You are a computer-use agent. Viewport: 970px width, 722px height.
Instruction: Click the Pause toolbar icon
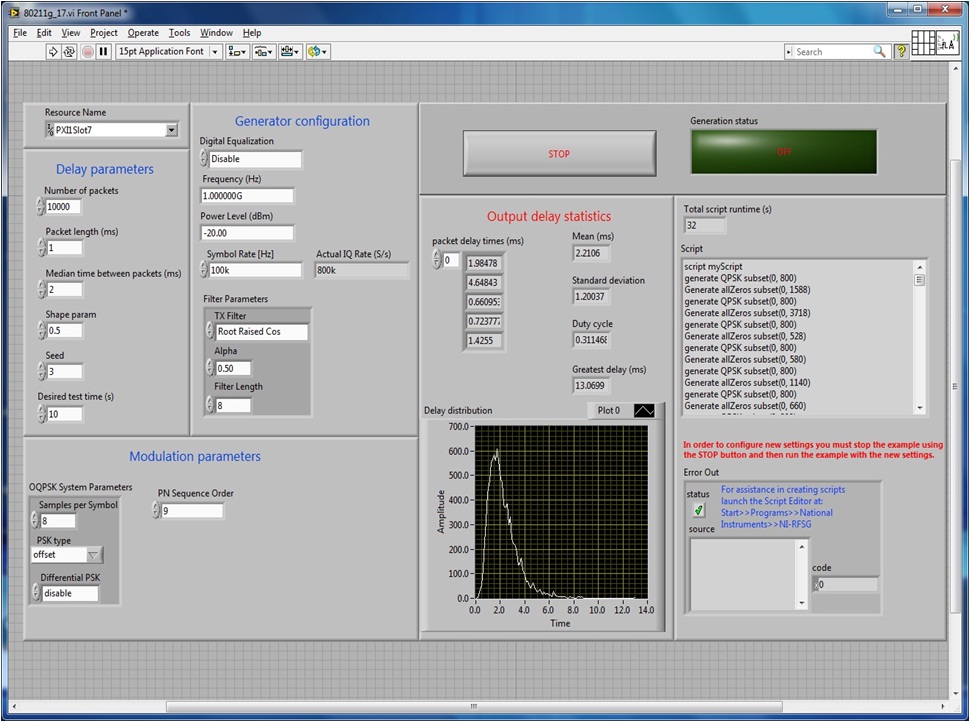point(103,51)
